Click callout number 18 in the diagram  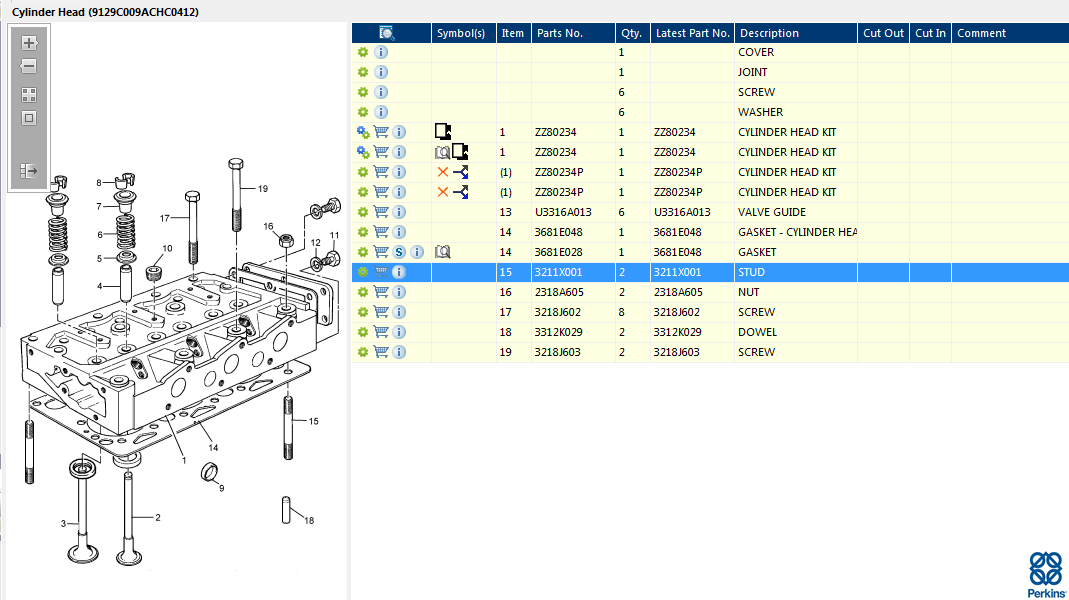tap(310, 521)
